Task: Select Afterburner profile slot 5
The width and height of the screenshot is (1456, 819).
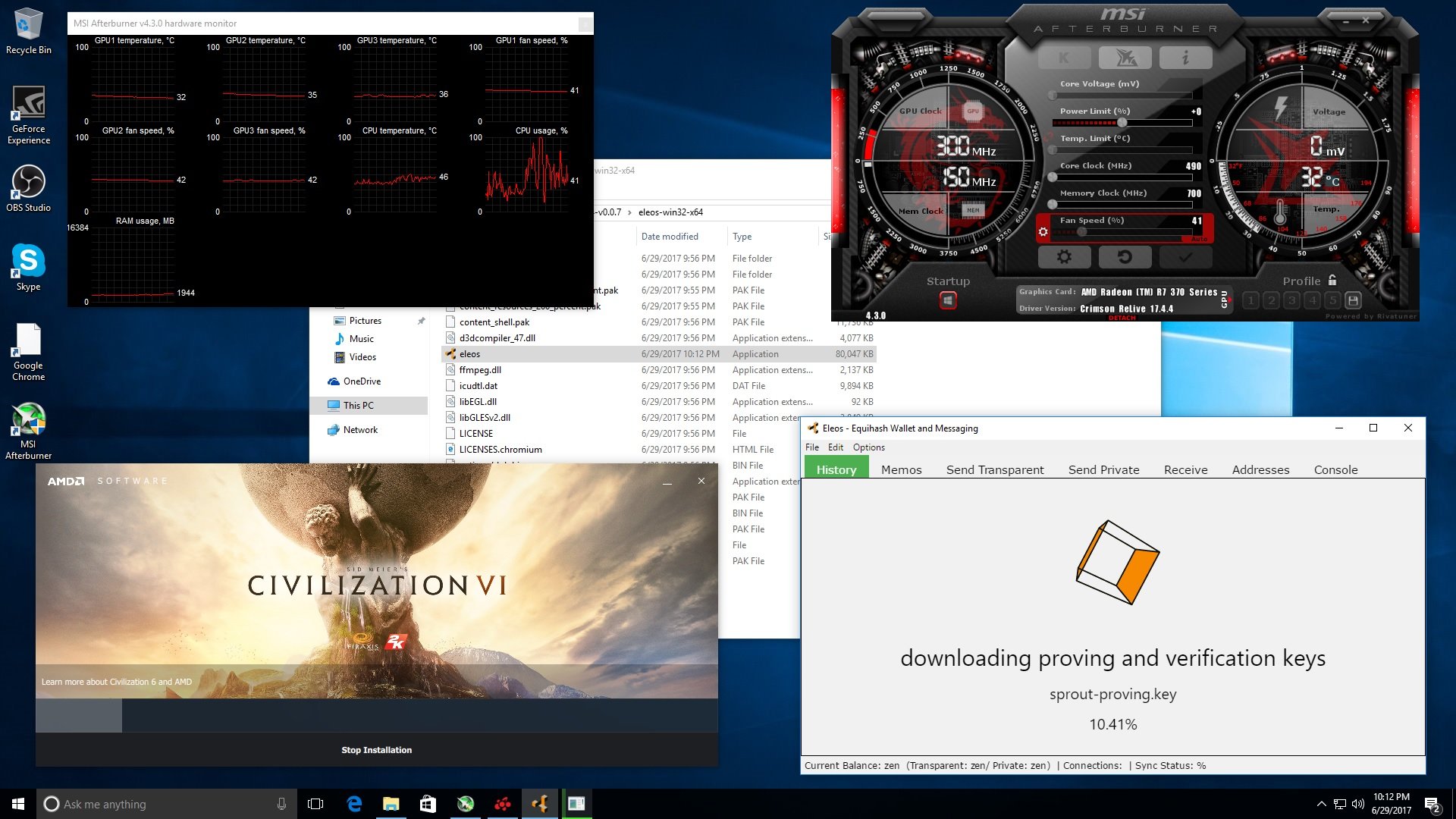Action: 1332,300
